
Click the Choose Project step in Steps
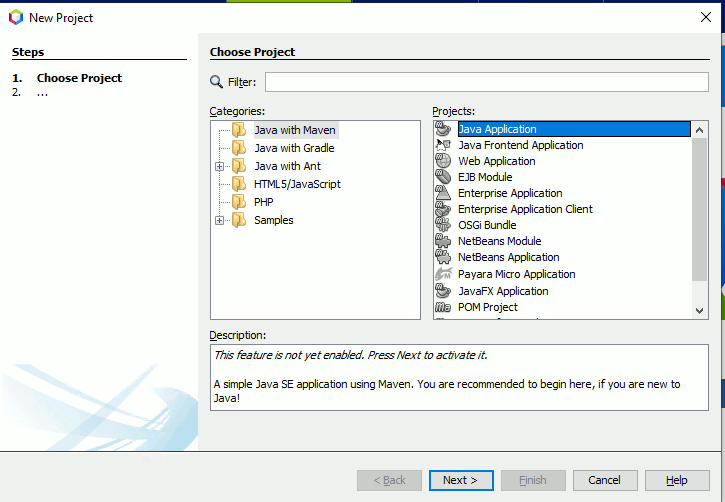pyautogui.click(x=79, y=78)
